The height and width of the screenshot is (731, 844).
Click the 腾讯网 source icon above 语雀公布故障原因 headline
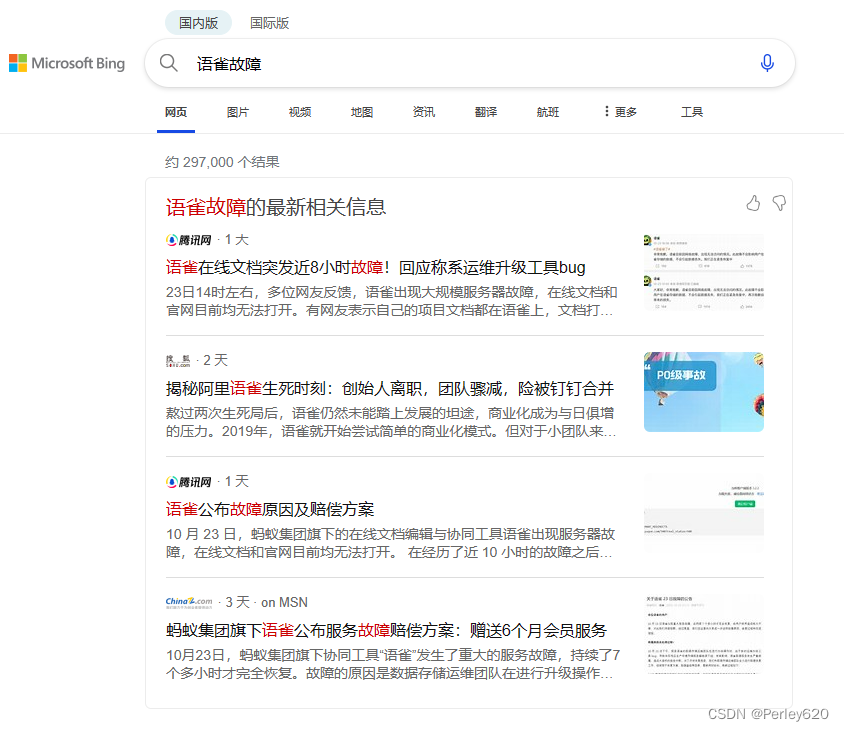188,482
